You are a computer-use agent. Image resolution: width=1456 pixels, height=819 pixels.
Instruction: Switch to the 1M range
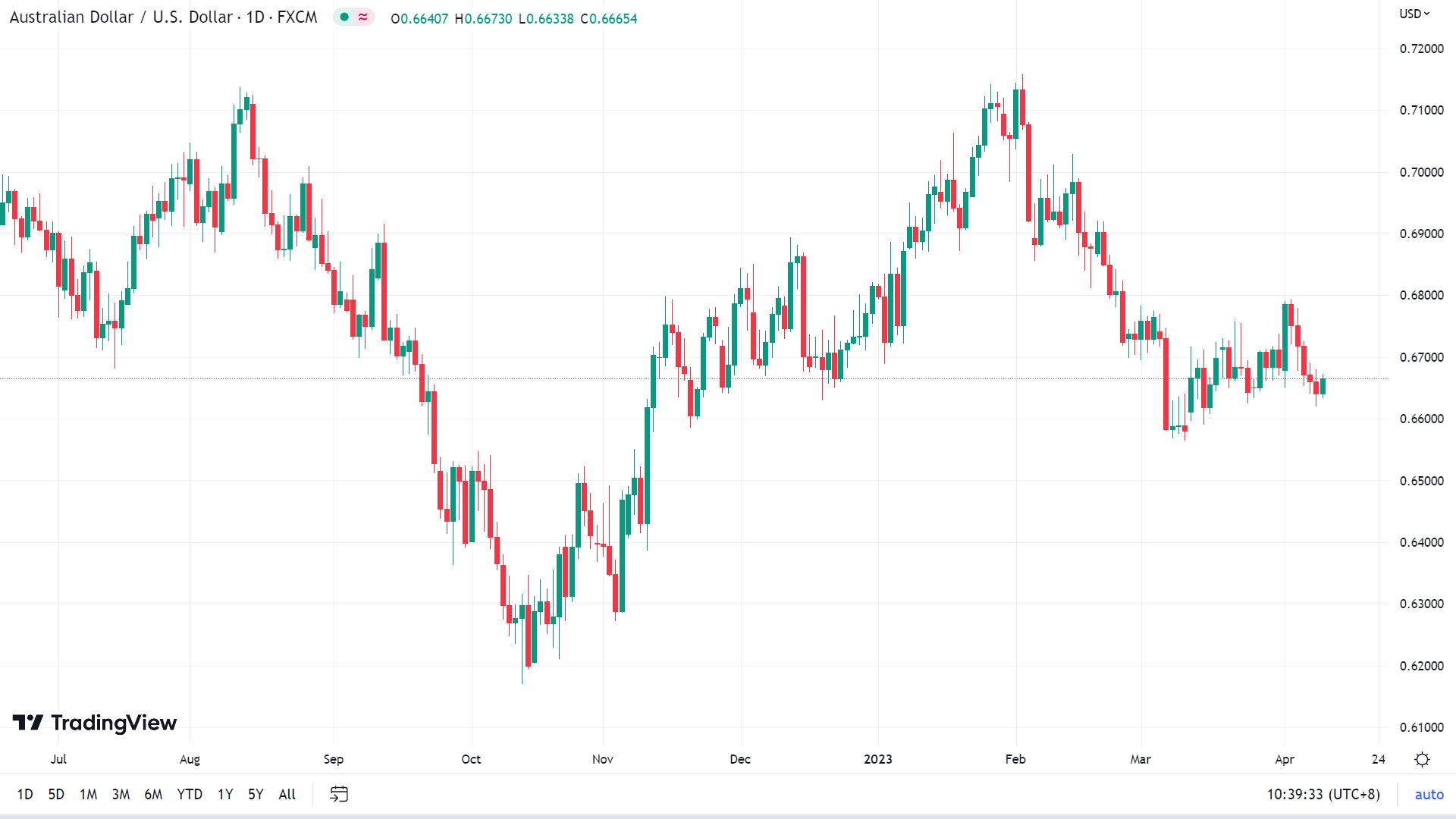pyautogui.click(x=88, y=794)
